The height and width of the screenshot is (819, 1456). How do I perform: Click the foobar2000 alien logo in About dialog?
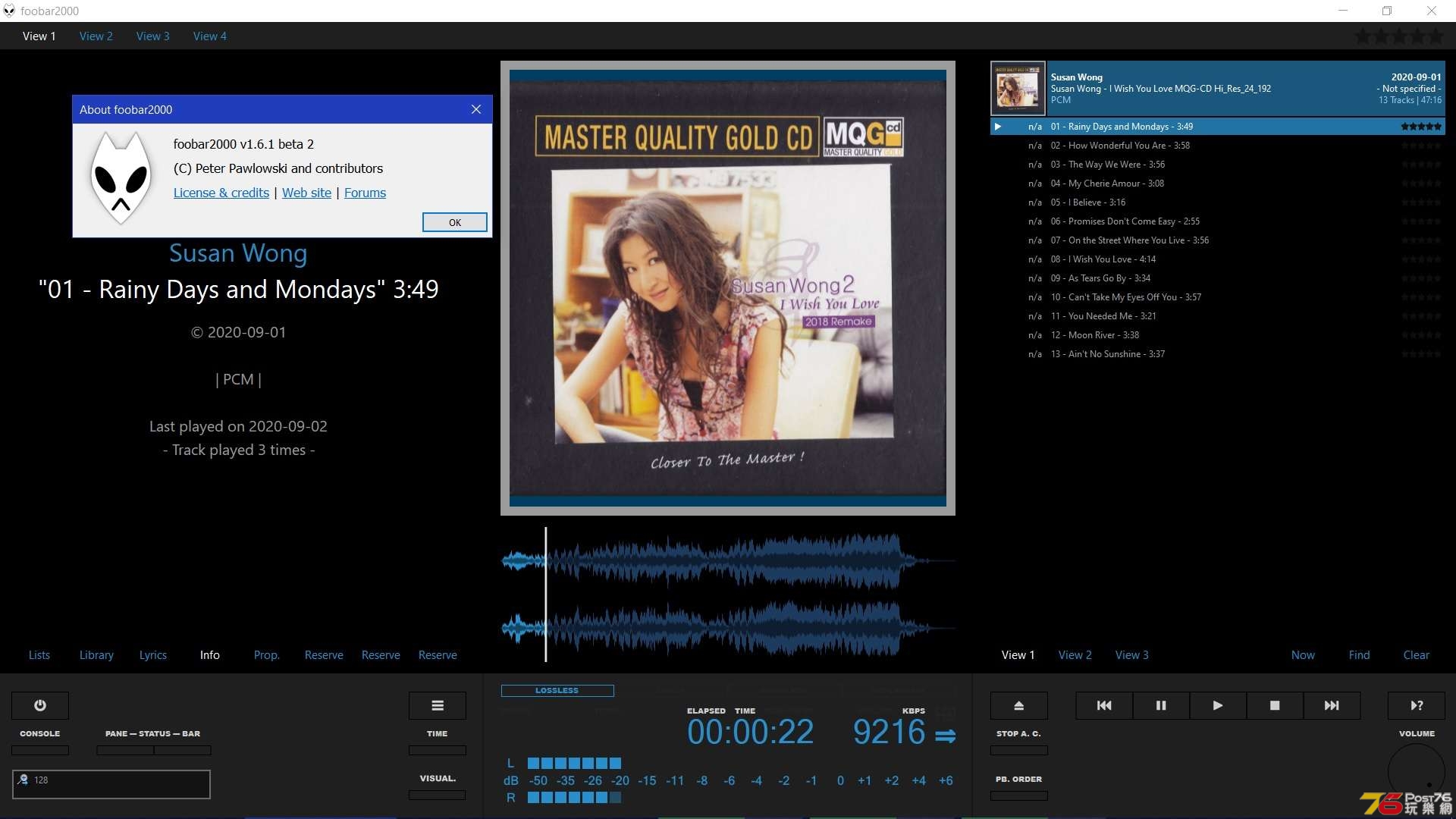(x=120, y=177)
